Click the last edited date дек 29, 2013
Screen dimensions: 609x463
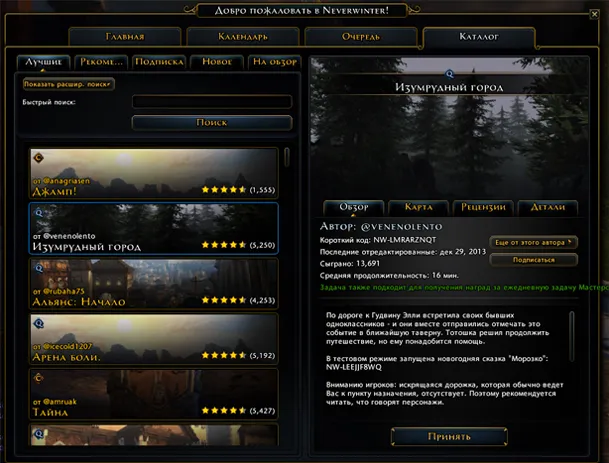(x=463, y=252)
